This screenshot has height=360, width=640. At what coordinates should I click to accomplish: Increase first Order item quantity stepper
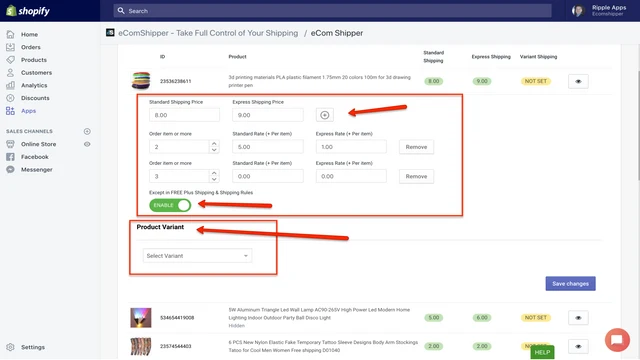point(214,143)
